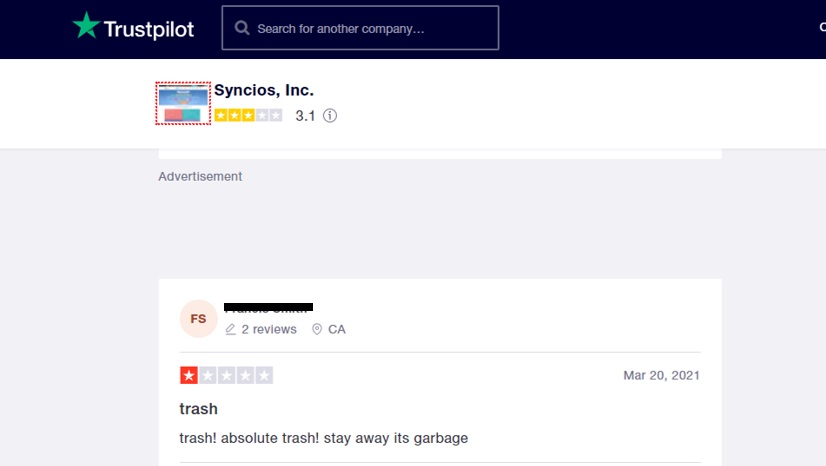
Task: Open the FS reviewer avatar
Action: [198, 319]
